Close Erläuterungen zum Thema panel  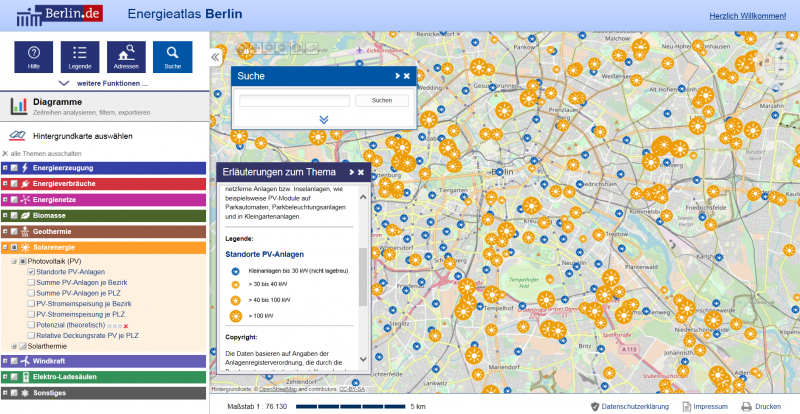(361, 173)
